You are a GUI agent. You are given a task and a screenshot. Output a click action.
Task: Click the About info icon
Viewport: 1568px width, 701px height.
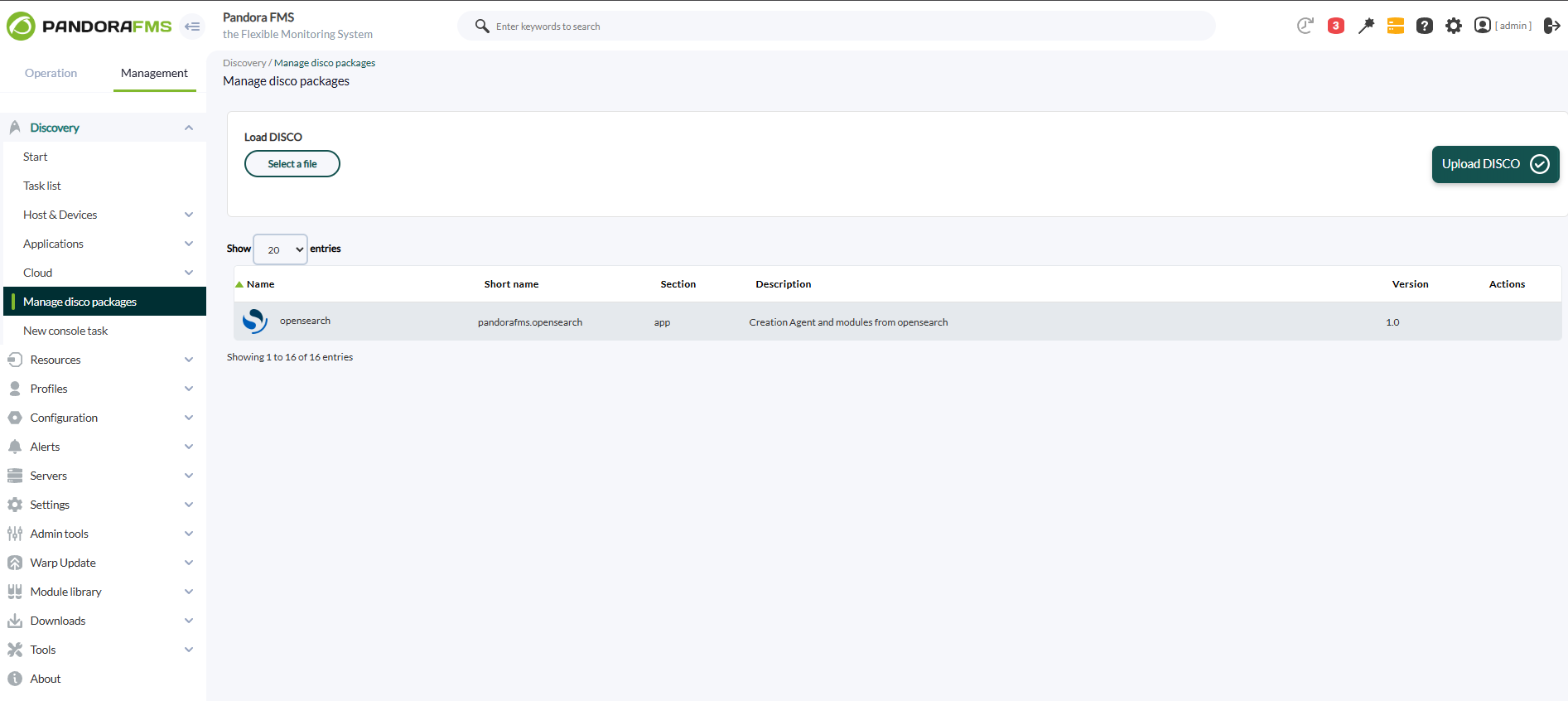pyautogui.click(x=15, y=679)
